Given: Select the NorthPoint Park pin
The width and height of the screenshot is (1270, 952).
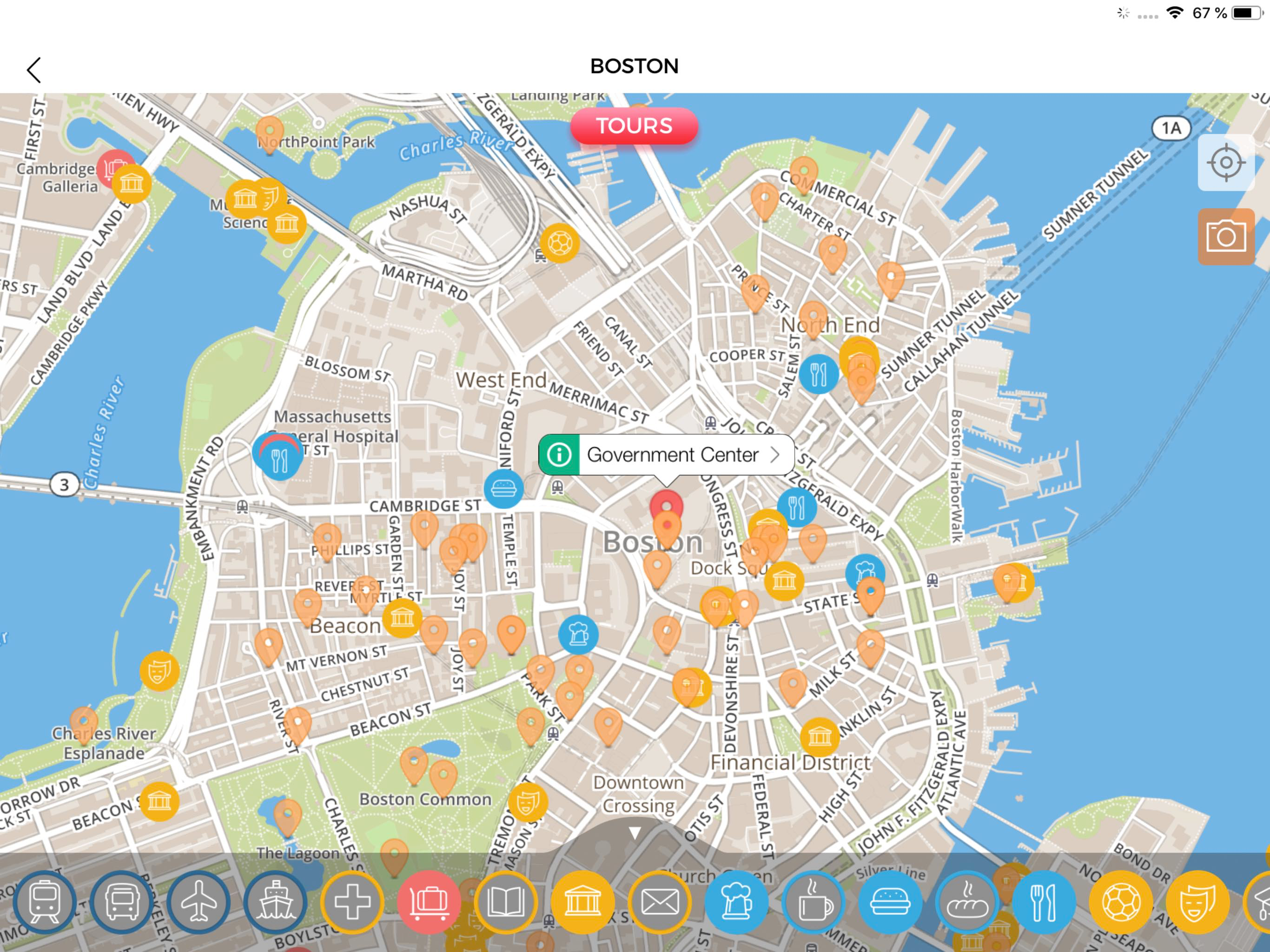Looking at the screenshot, I should tap(269, 134).
